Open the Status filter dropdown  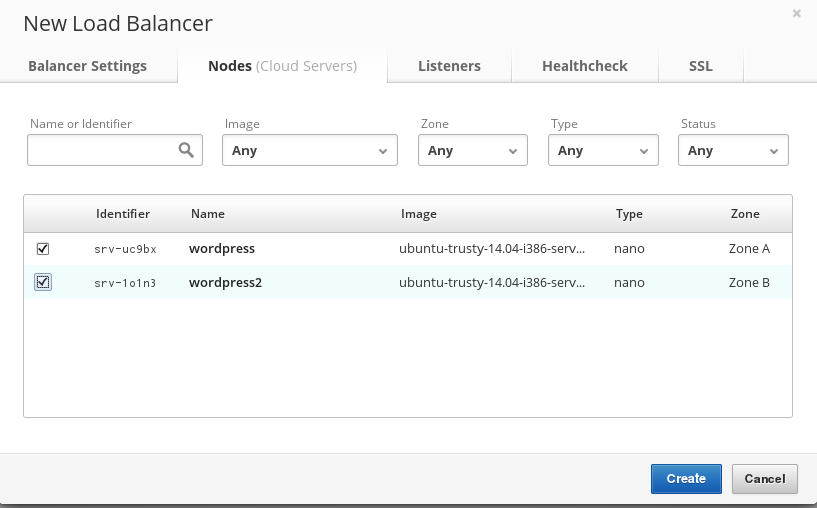point(733,150)
